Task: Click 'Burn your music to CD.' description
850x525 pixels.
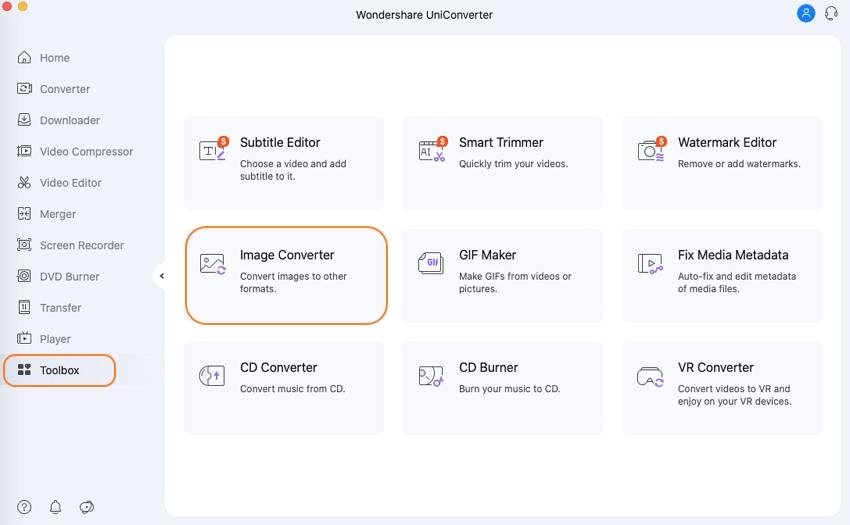Action: (510, 389)
